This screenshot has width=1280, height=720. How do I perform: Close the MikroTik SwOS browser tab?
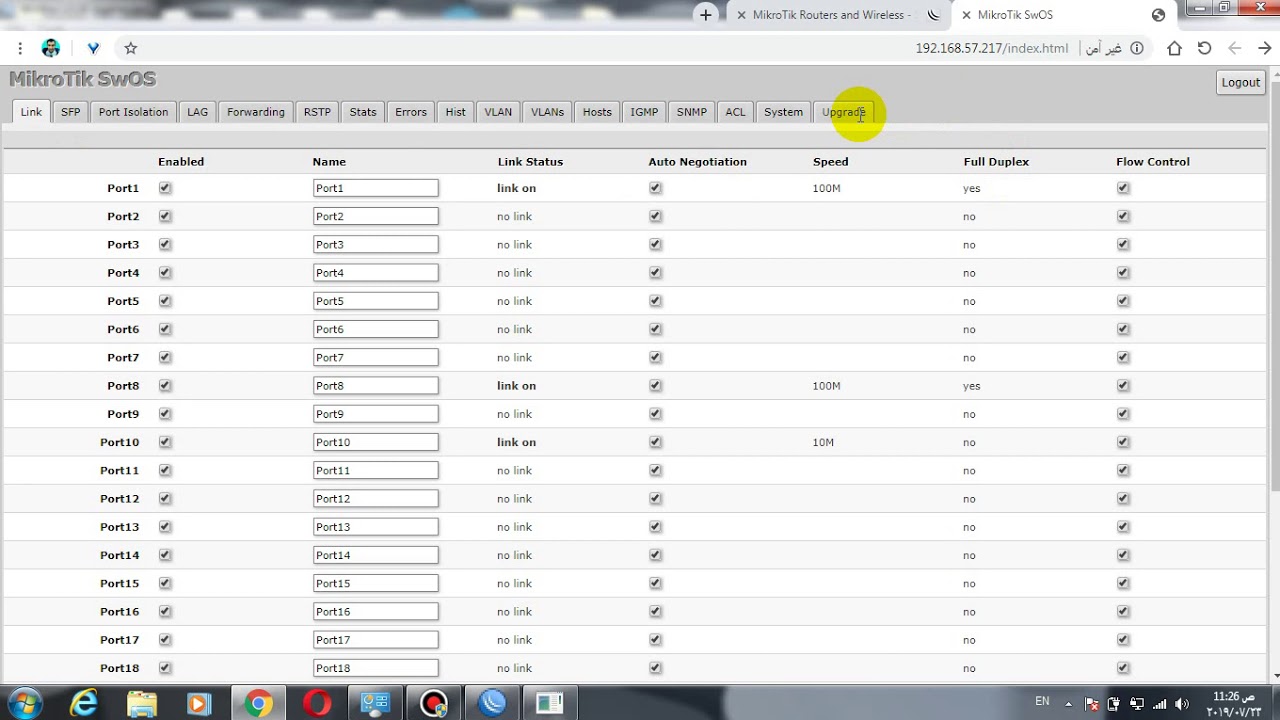(966, 15)
